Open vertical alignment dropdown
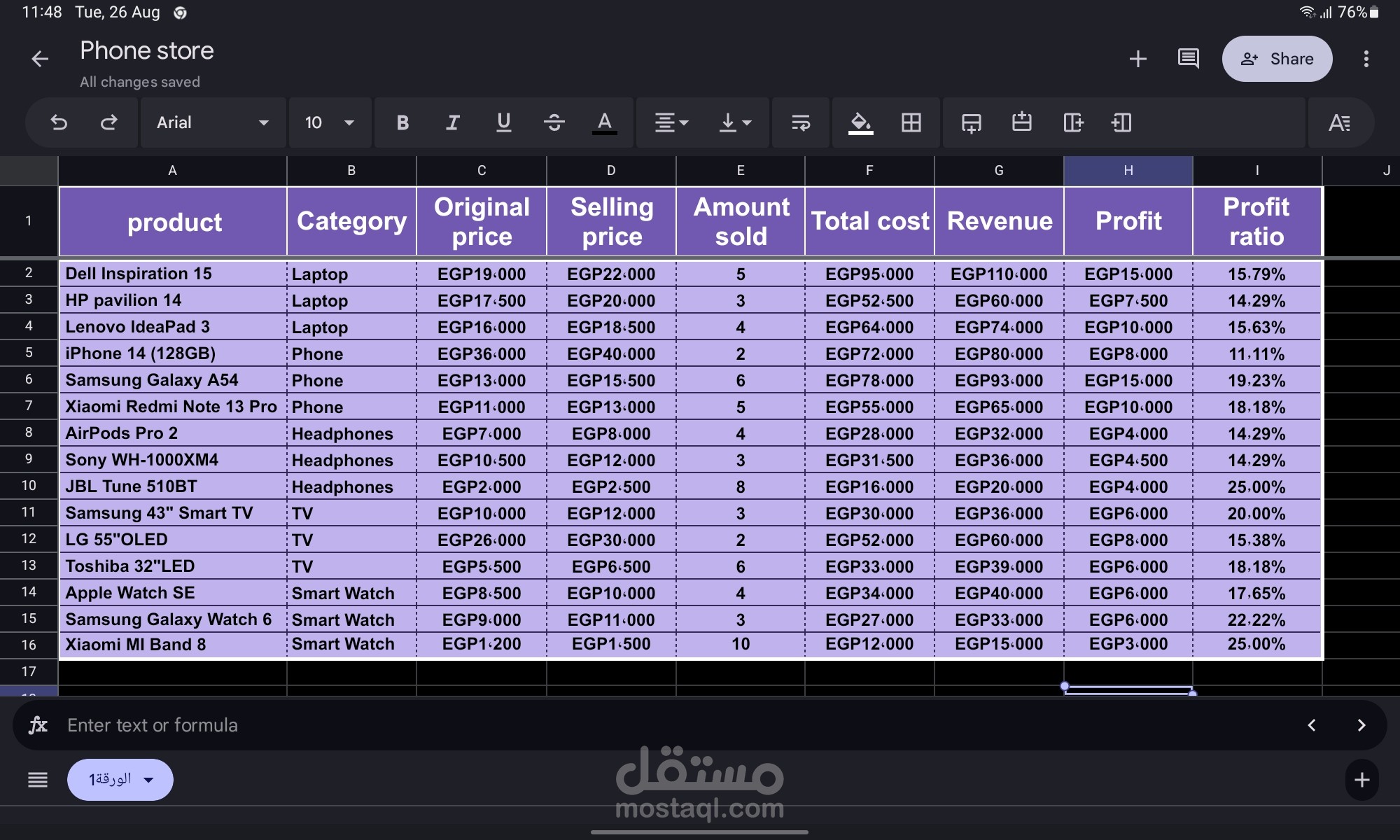Screen dimensions: 1400x840 (x=736, y=123)
